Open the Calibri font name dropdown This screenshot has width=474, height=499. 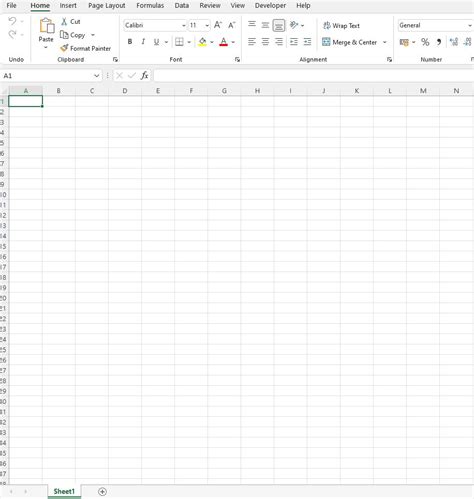[x=184, y=25]
